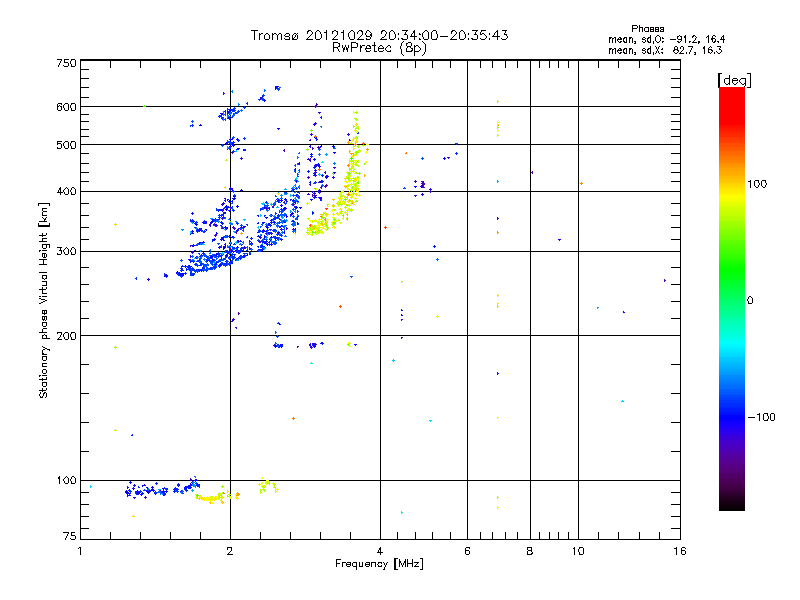Click the plot title 'Tromsø 20121029 20:34:00-20:35:43'
Screen dimensions: 800x600
379,35
